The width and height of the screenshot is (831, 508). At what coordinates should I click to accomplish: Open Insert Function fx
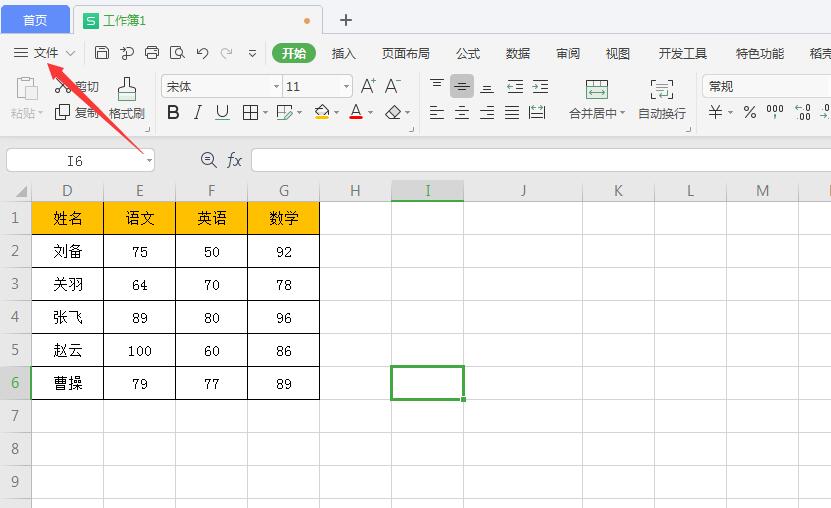[x=234, y=159]
